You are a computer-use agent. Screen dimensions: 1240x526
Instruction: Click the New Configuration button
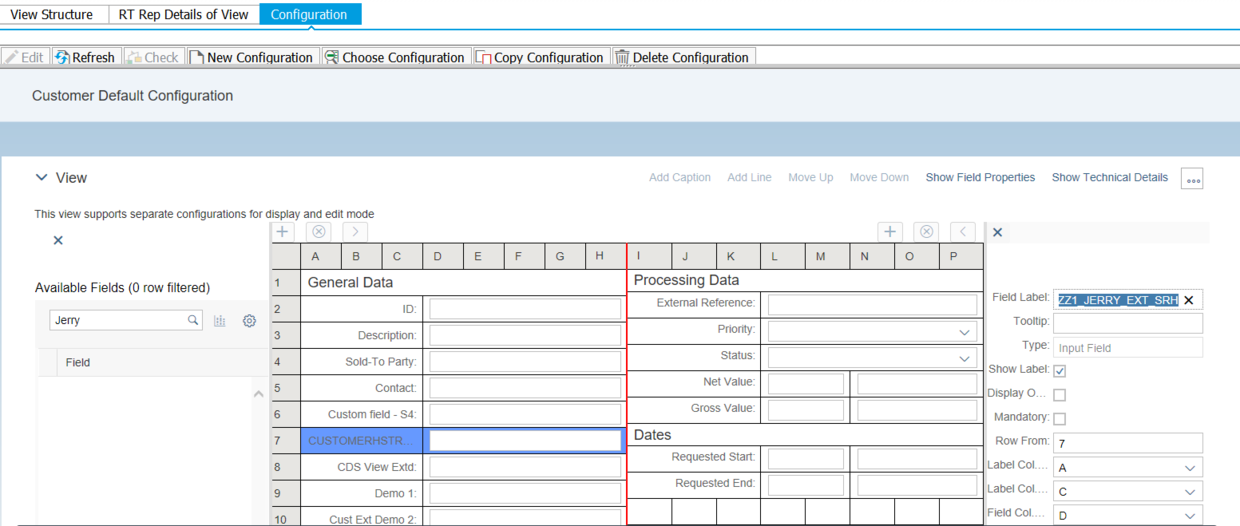click(252, 57)
